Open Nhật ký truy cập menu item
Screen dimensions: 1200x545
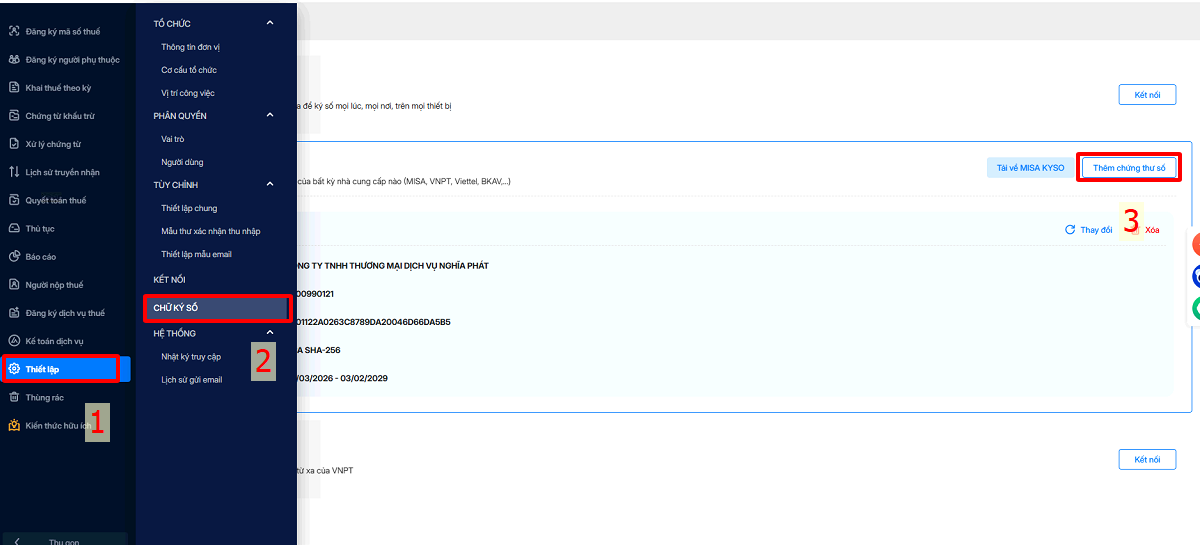[x=191, y=357]
